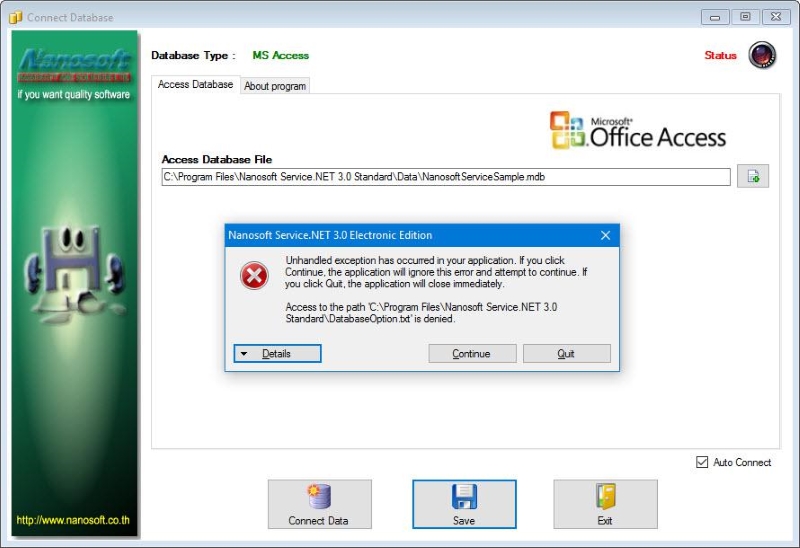This screenshot has width=800, height=548.
Task: Click the red error icon in dialog
Action: coord(254,276)
